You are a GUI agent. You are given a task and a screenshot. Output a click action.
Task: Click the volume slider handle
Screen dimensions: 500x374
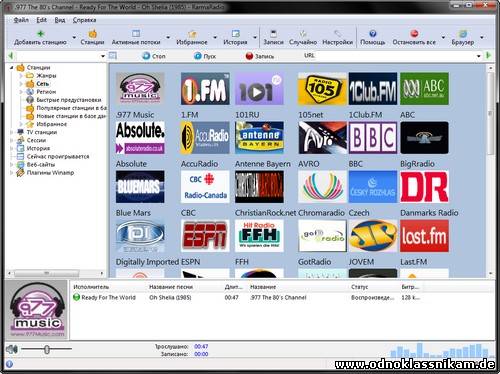(x=47, y=349)
